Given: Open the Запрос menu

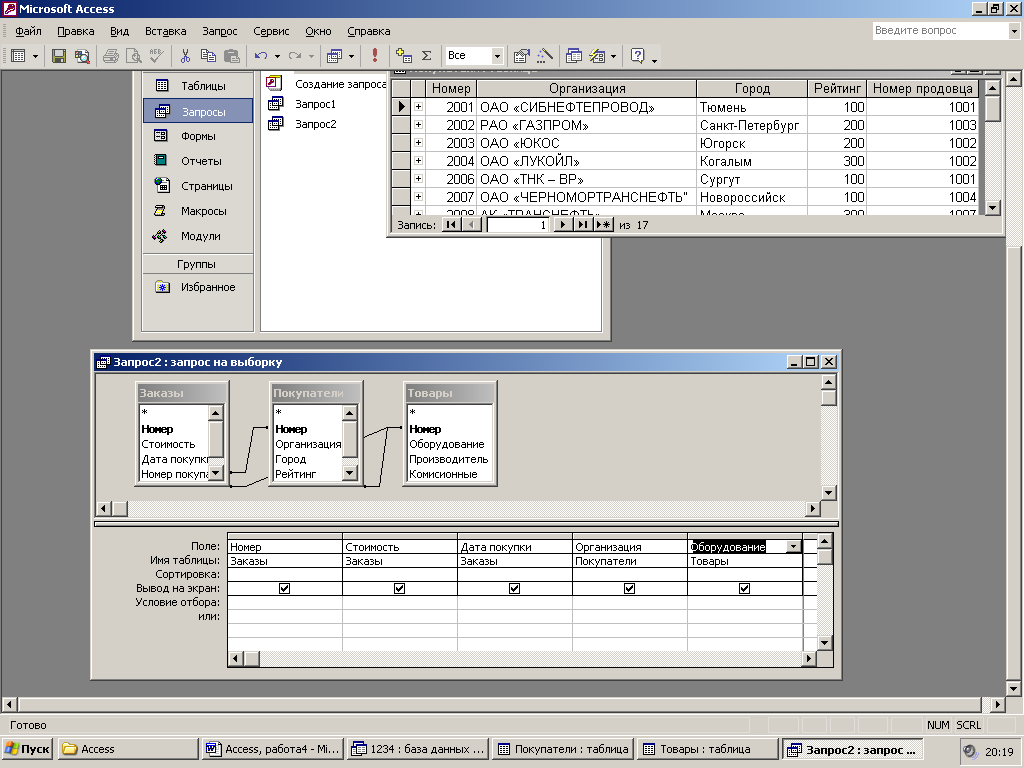Looking at the screenshot, I should pyautogui.click(x=220, y=31).
